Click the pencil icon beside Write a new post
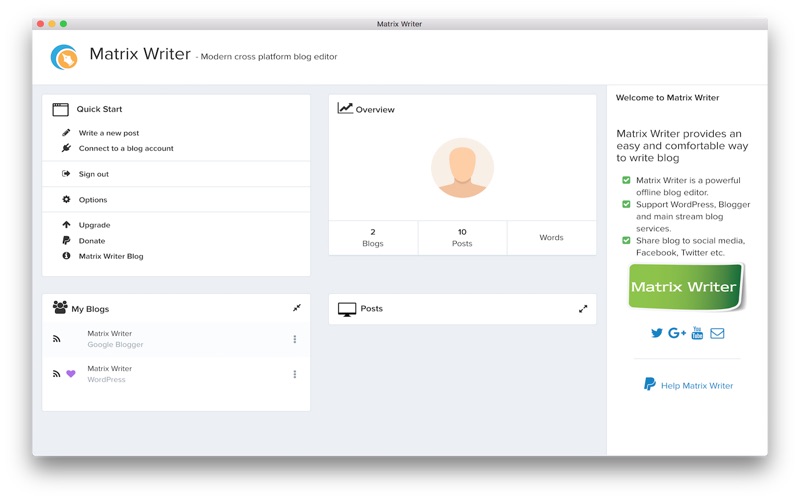Viewport: 800px width, 500px height. pos(66,133)
